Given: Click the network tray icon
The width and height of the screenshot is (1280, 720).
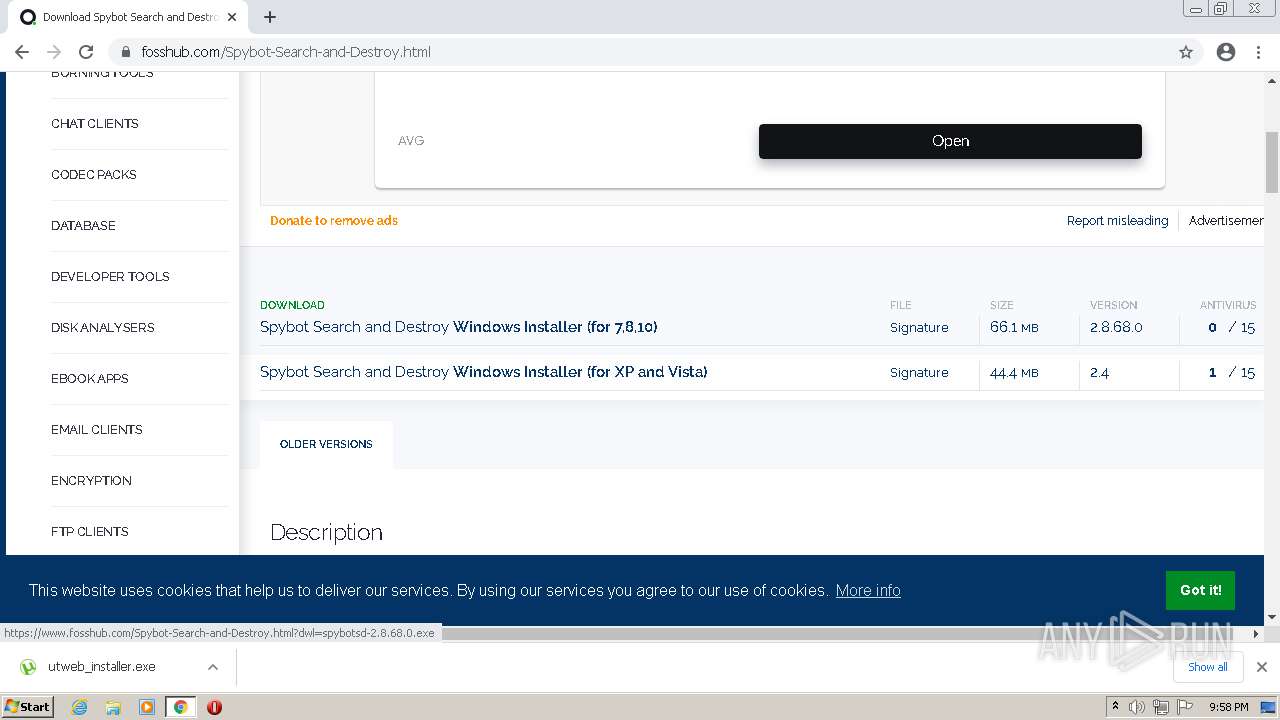Looking at the screenshot, I should [1160, 707].
